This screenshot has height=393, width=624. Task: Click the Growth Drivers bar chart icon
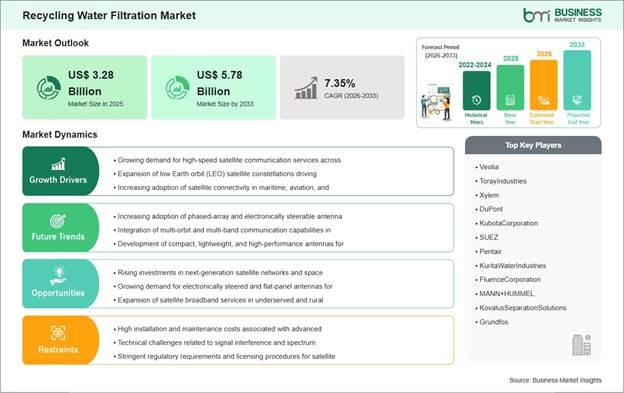[x=58, y=164]
